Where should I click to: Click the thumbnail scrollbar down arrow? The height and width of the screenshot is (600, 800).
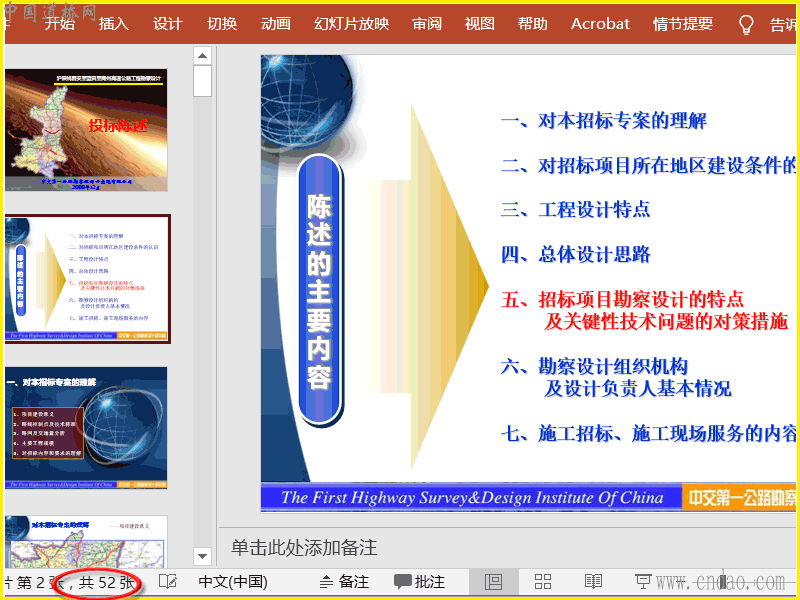pos(203,556)
